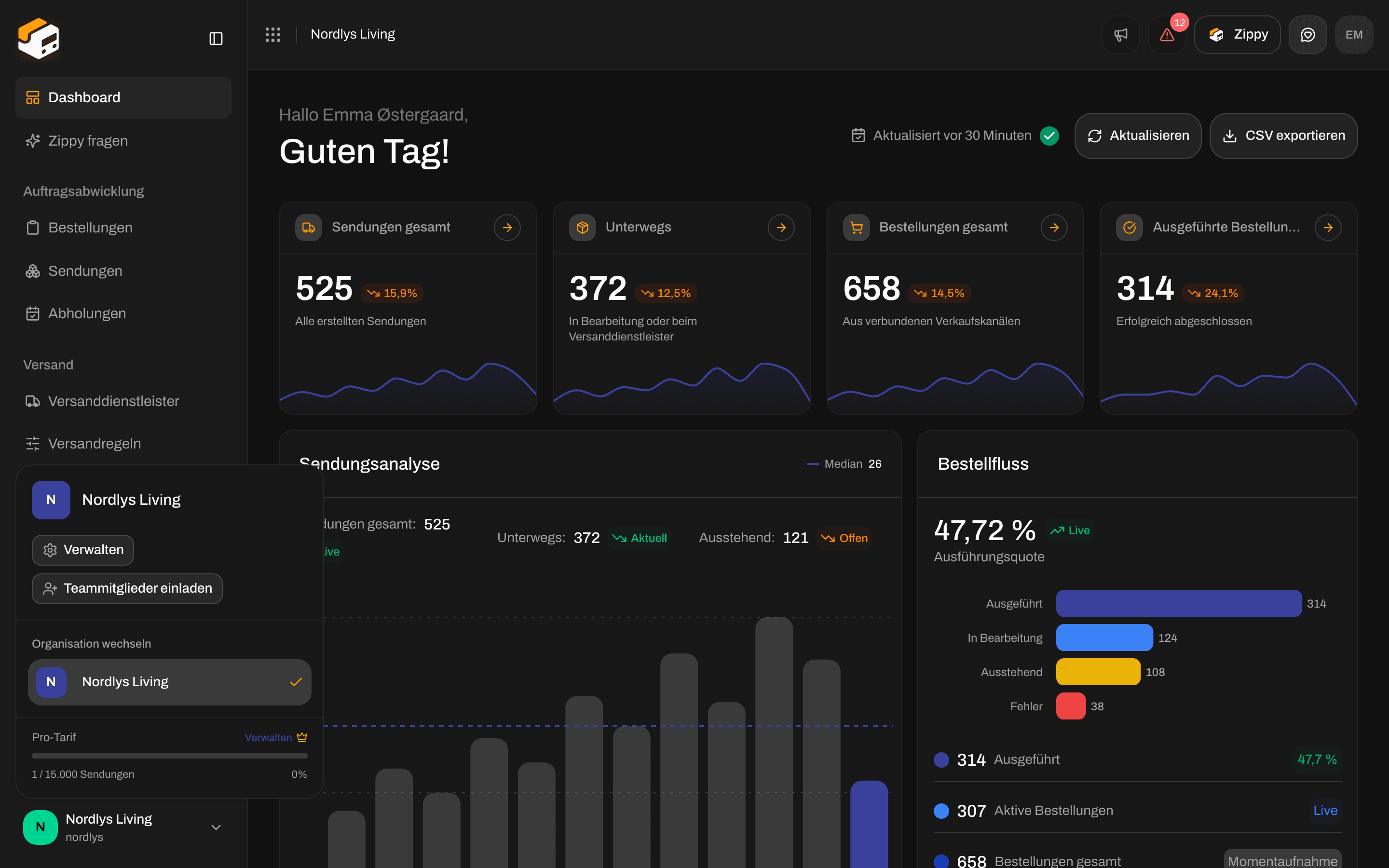Open Sendungen gesamt card arrow
The height and width of the screenshot is (868, 1389).
(507, 228)
